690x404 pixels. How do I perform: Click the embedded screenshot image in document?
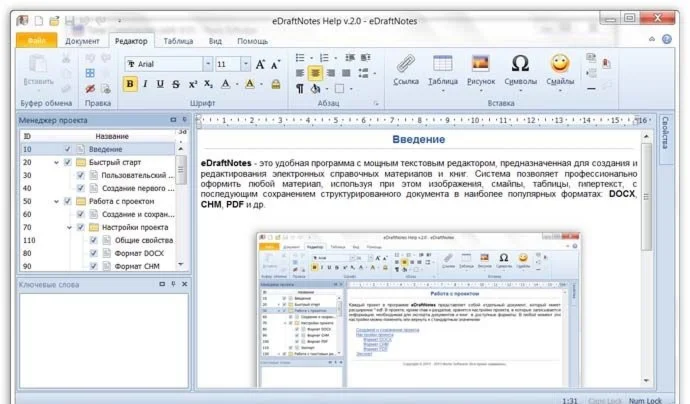tap(418, 309)
